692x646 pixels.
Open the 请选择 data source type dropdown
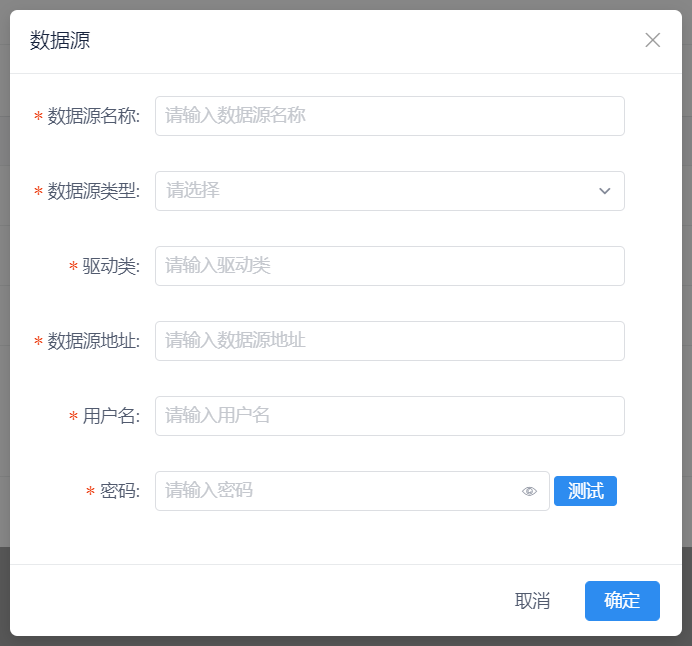(390, 191)
